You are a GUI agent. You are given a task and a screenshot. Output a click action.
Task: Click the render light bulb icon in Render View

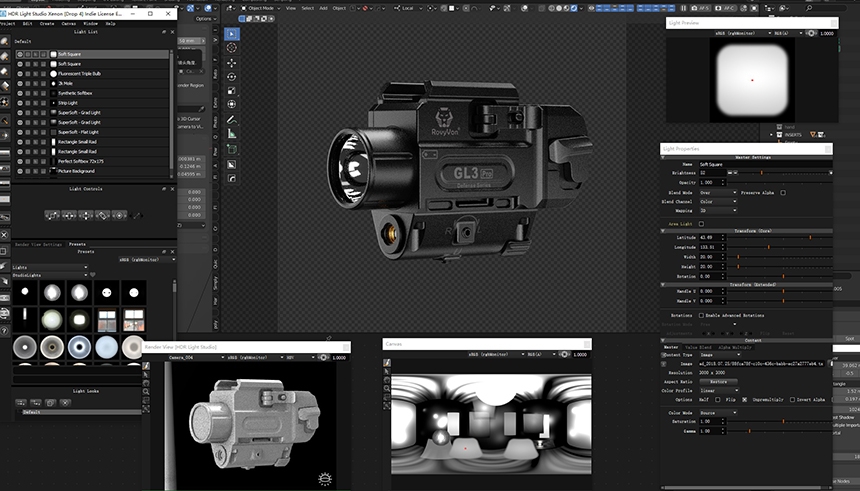pos(325,478)
